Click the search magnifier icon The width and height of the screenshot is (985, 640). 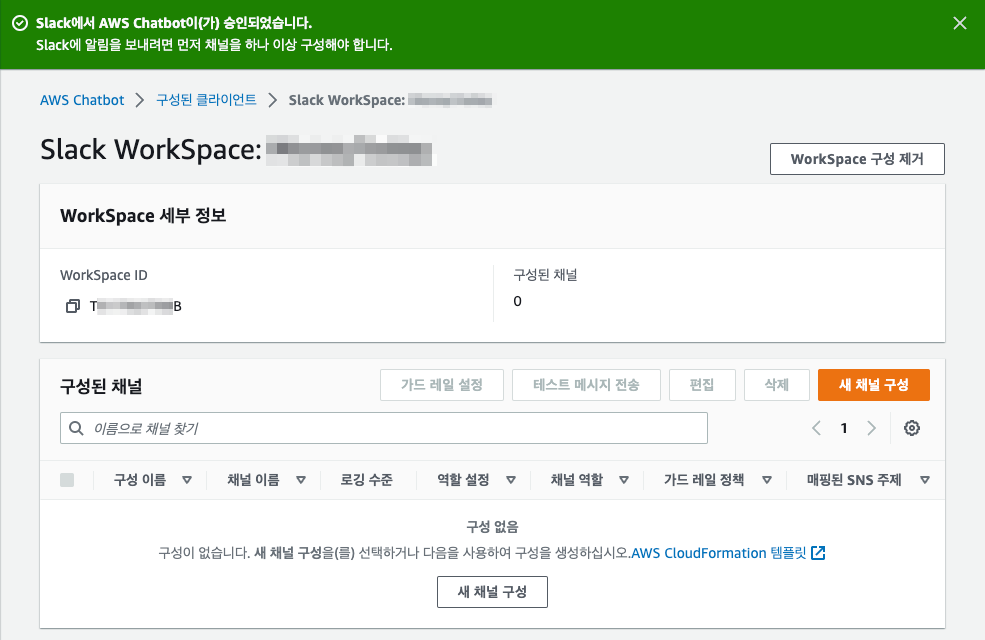[76, 428]
